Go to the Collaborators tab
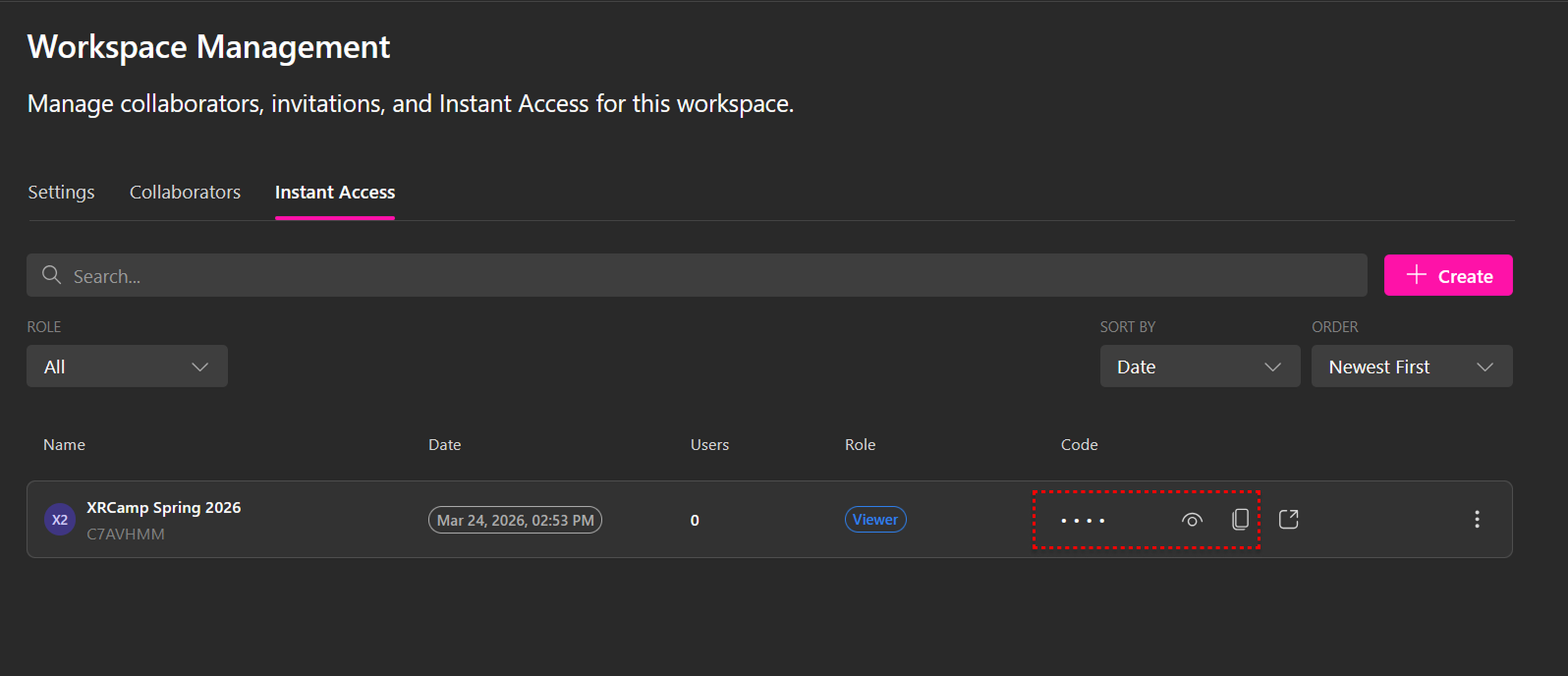1568x676 pixels. (185, 193)
